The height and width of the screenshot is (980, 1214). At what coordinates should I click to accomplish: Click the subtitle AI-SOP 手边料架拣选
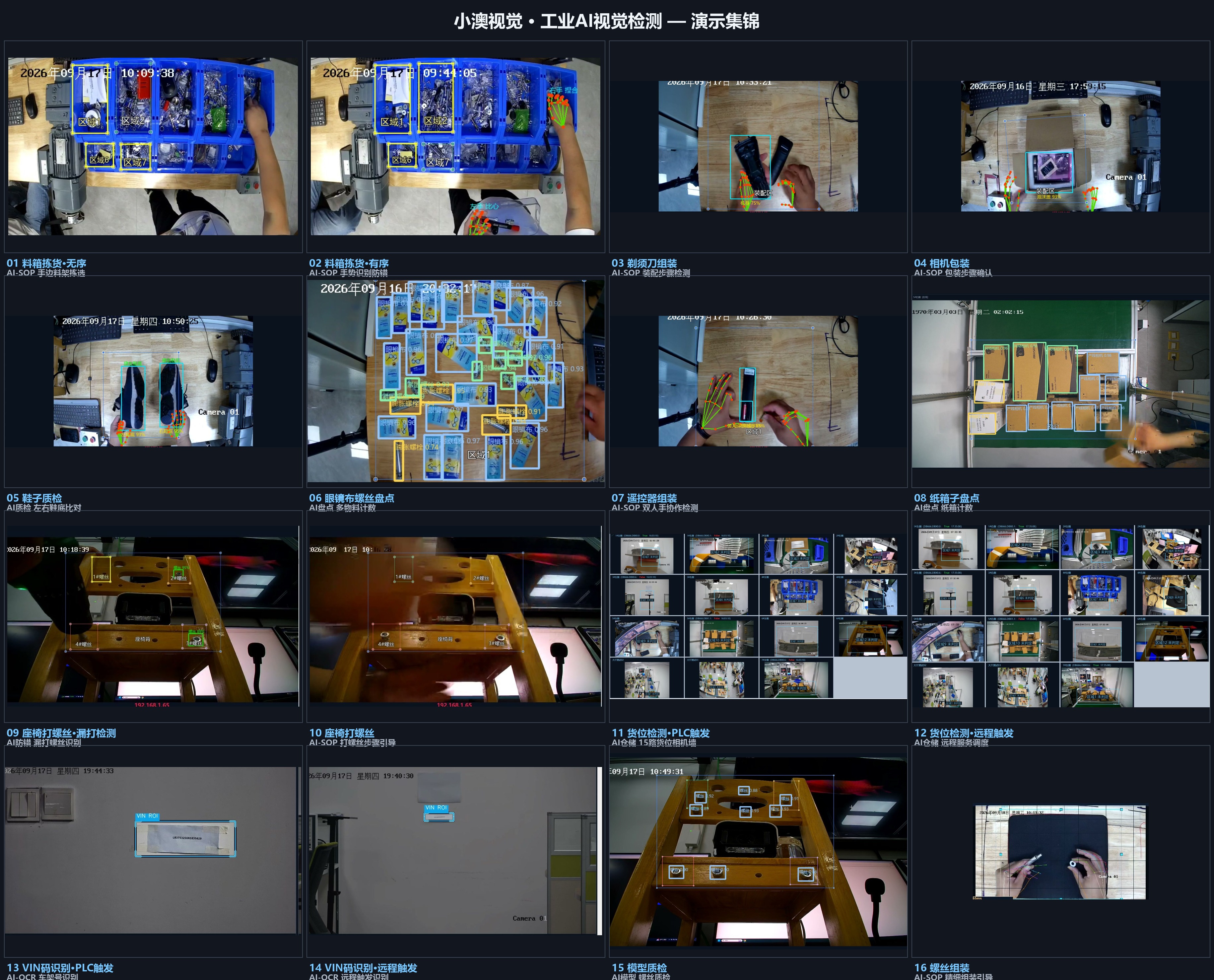(46, 273)
